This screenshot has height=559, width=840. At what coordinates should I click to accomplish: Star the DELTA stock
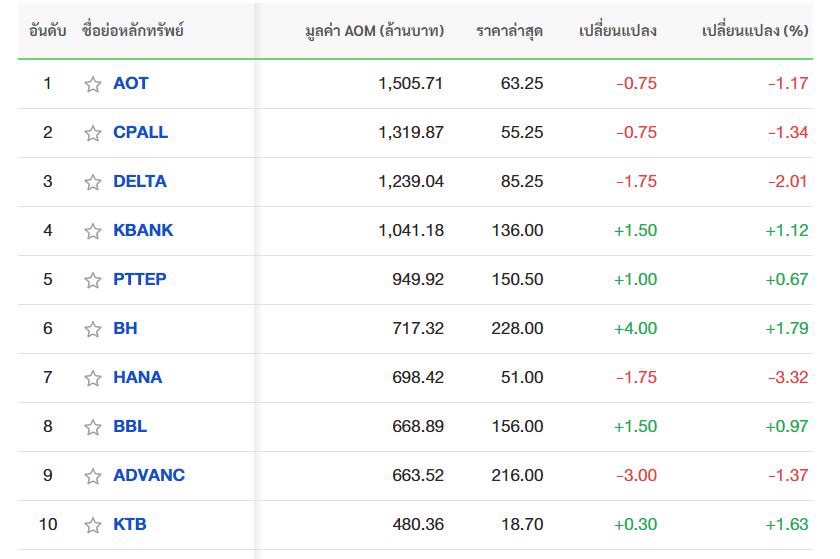tap(93, 182)
